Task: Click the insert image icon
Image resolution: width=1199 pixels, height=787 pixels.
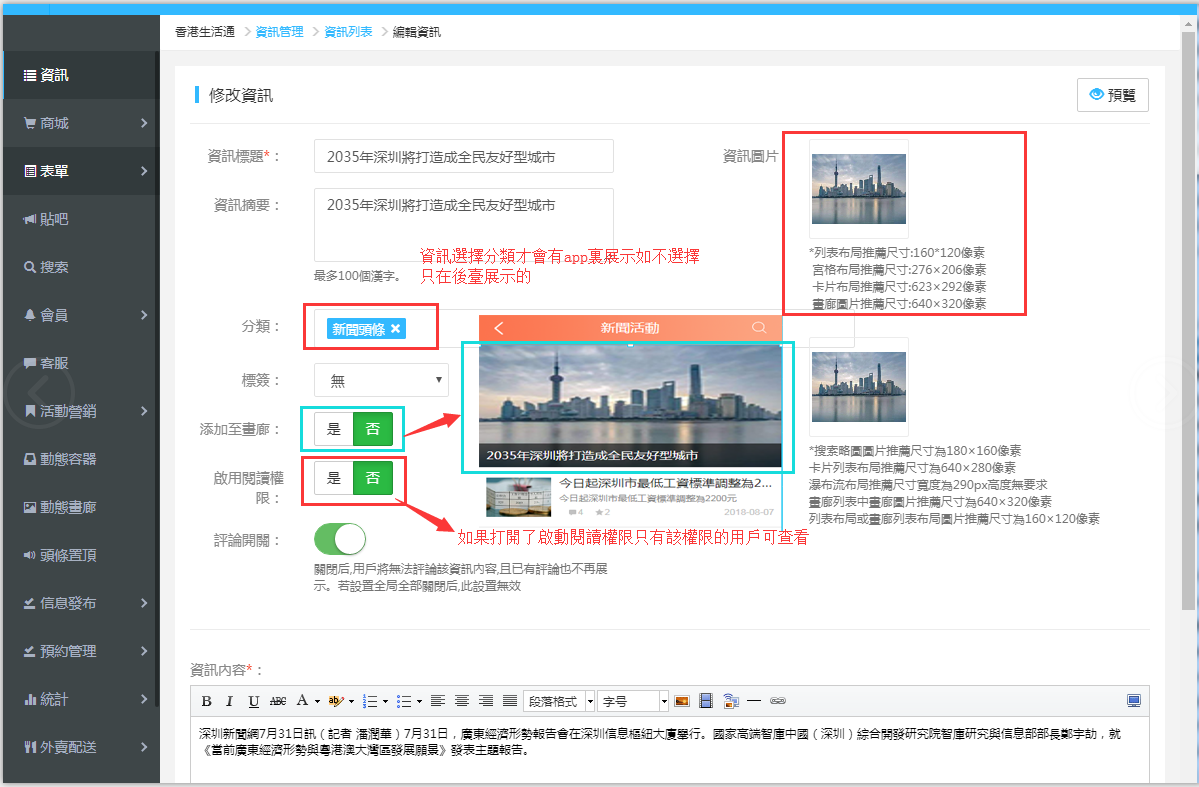Action: click(x=682, y=701)
